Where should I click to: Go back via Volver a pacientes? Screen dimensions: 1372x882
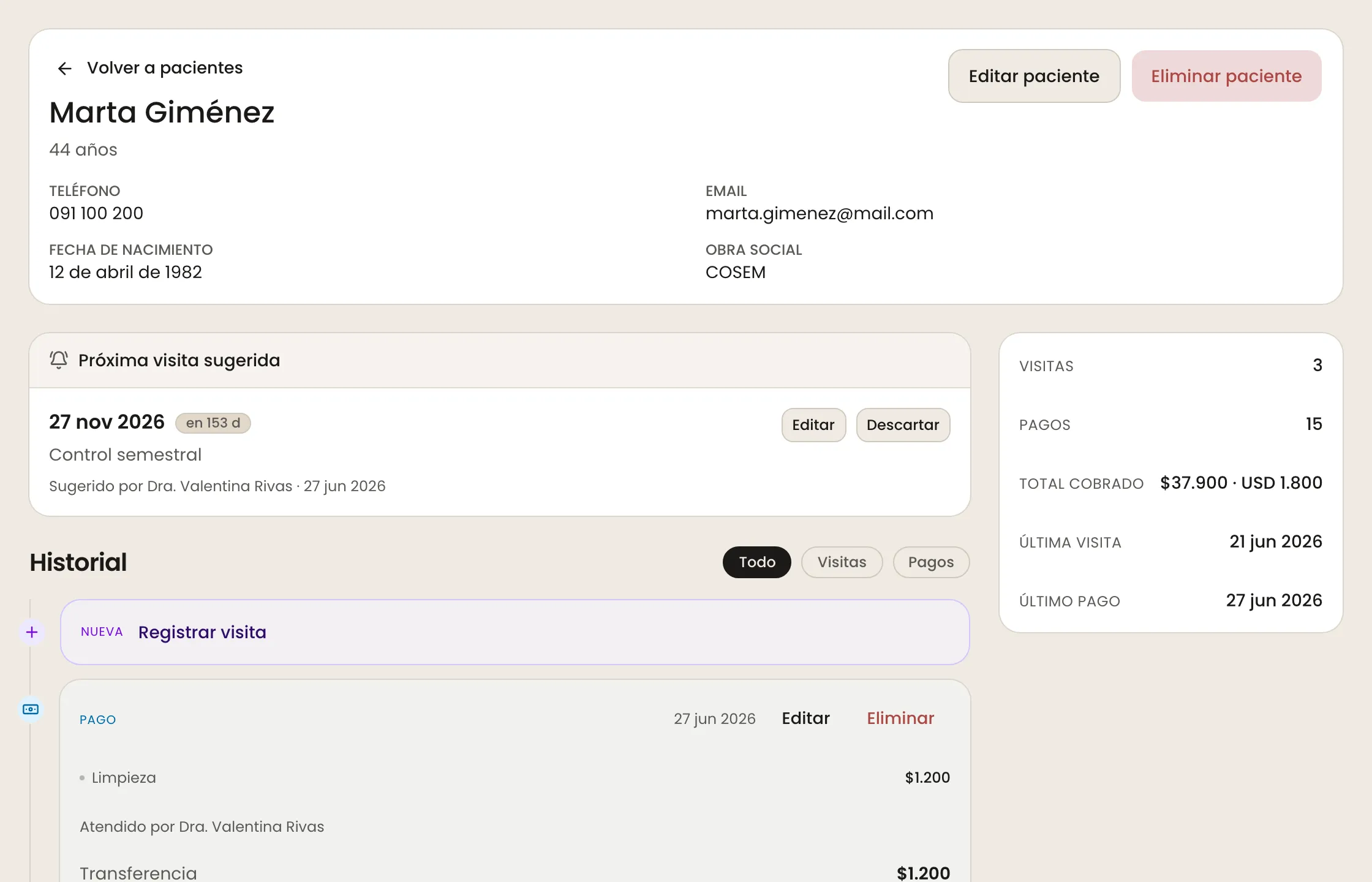click(165, 68)
